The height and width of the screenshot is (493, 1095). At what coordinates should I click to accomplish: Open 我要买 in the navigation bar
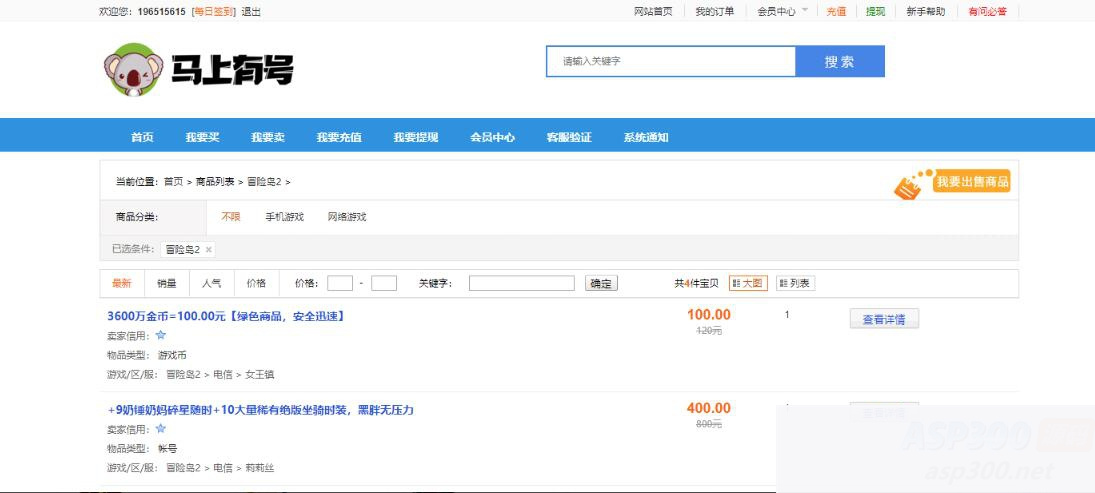click(202, 138)
